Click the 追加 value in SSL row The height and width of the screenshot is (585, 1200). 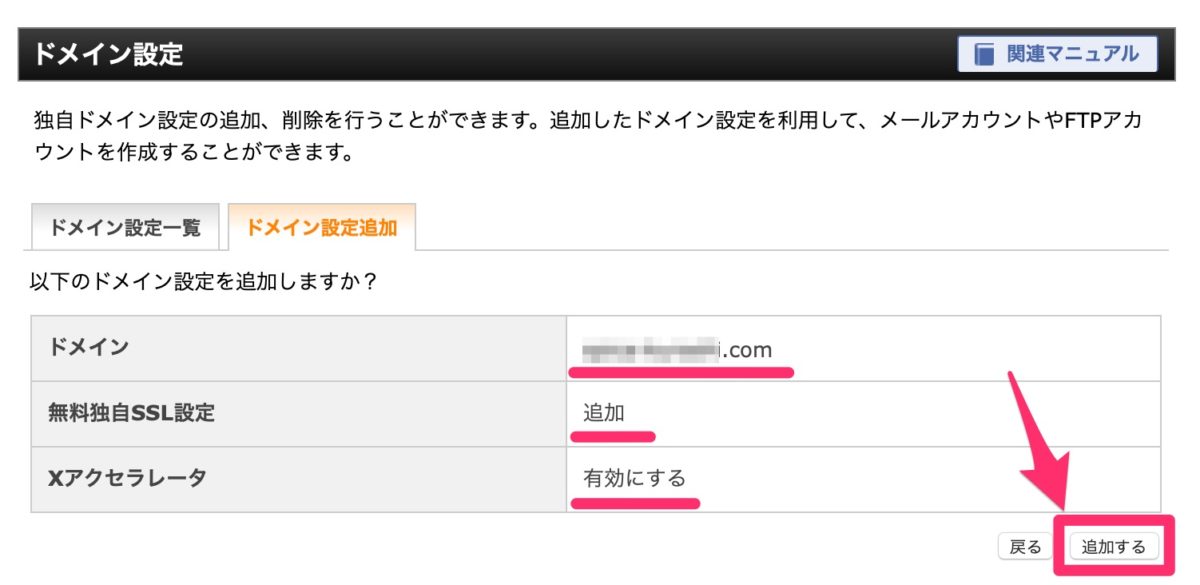pyautogui.click(x=603, y=412)
